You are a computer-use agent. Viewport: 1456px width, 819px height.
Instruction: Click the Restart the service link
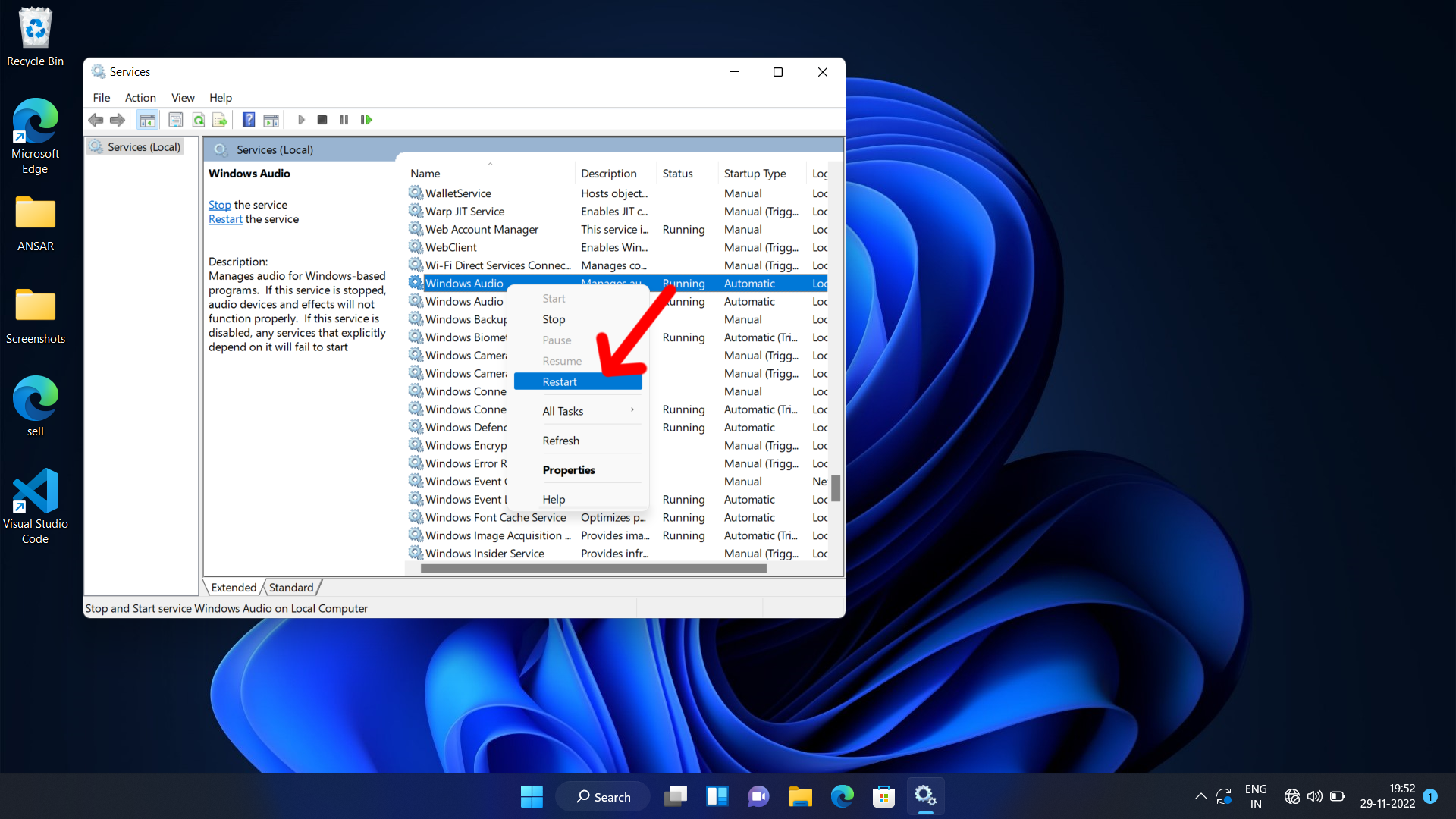(x=225, y=219)
